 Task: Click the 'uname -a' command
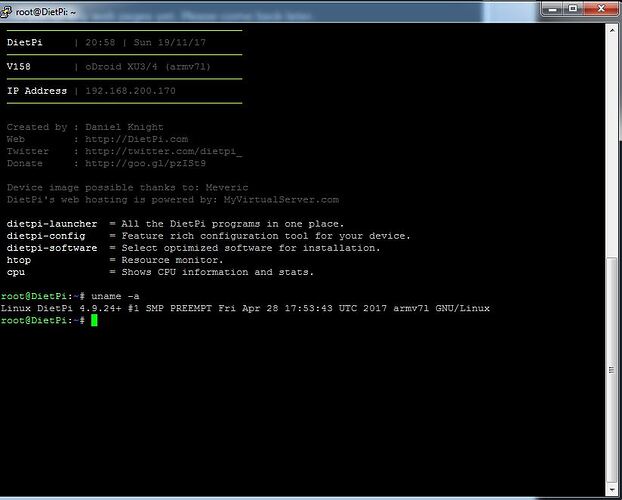coord(115,296)
